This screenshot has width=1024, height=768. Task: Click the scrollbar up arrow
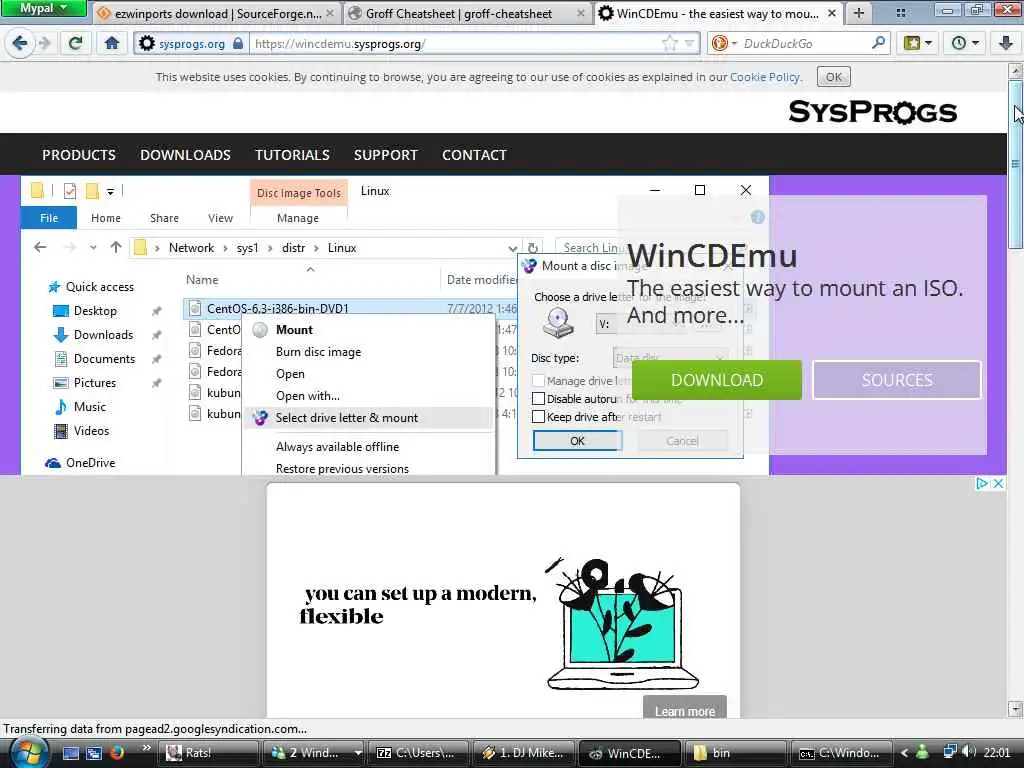[x=1016, y=70]
